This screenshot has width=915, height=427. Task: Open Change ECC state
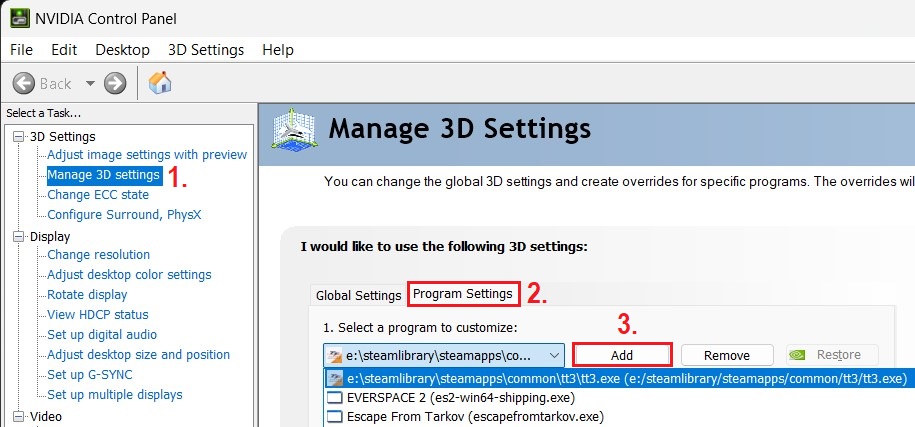pos(98,195)
